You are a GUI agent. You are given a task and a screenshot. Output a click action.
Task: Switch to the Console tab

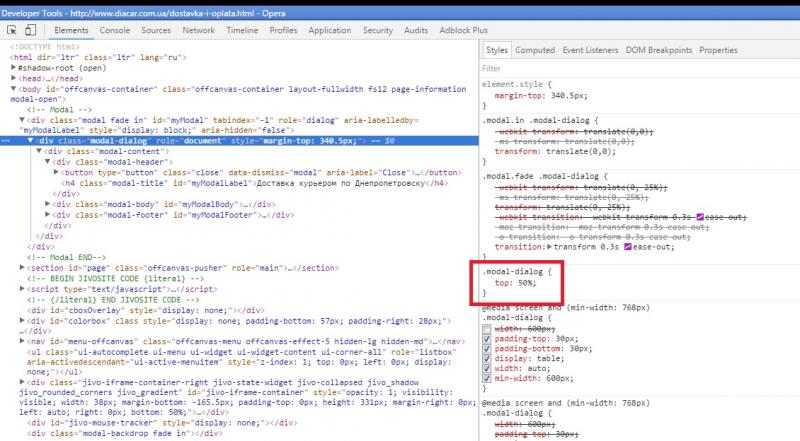pyautogui.click(x=115, y=30)
